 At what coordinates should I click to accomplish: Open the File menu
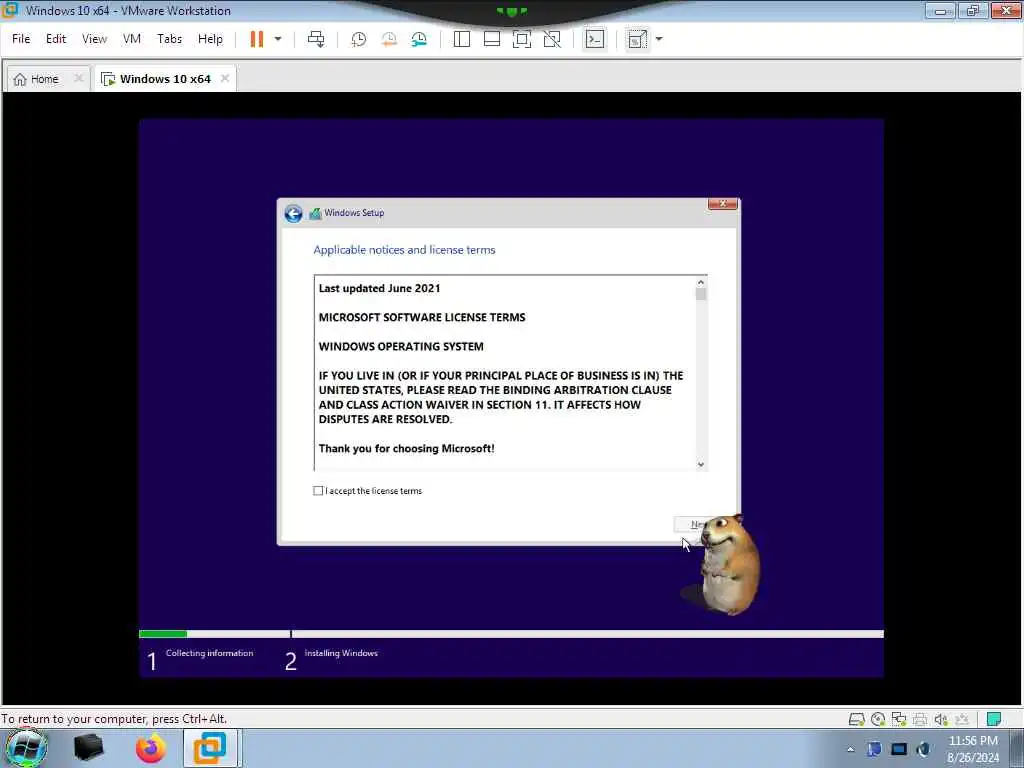21,39
